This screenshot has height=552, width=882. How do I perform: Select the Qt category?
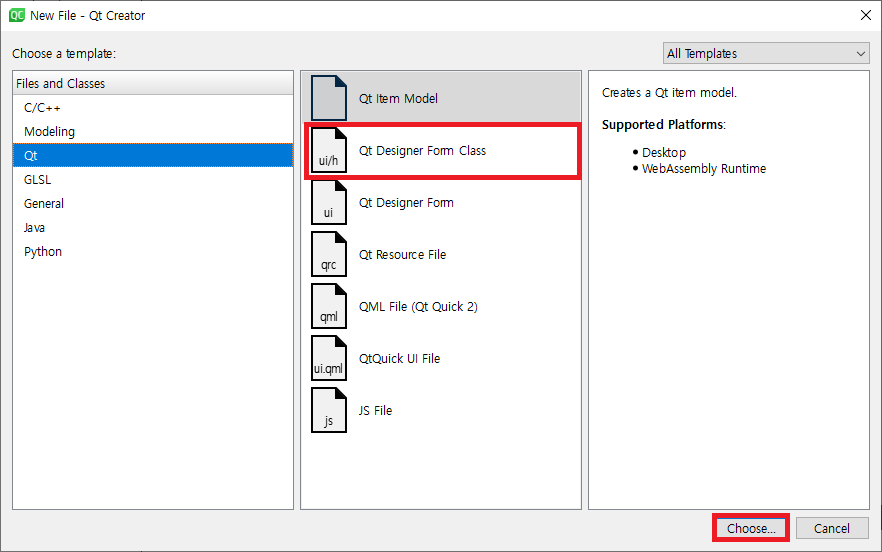(x=153, y=155)
